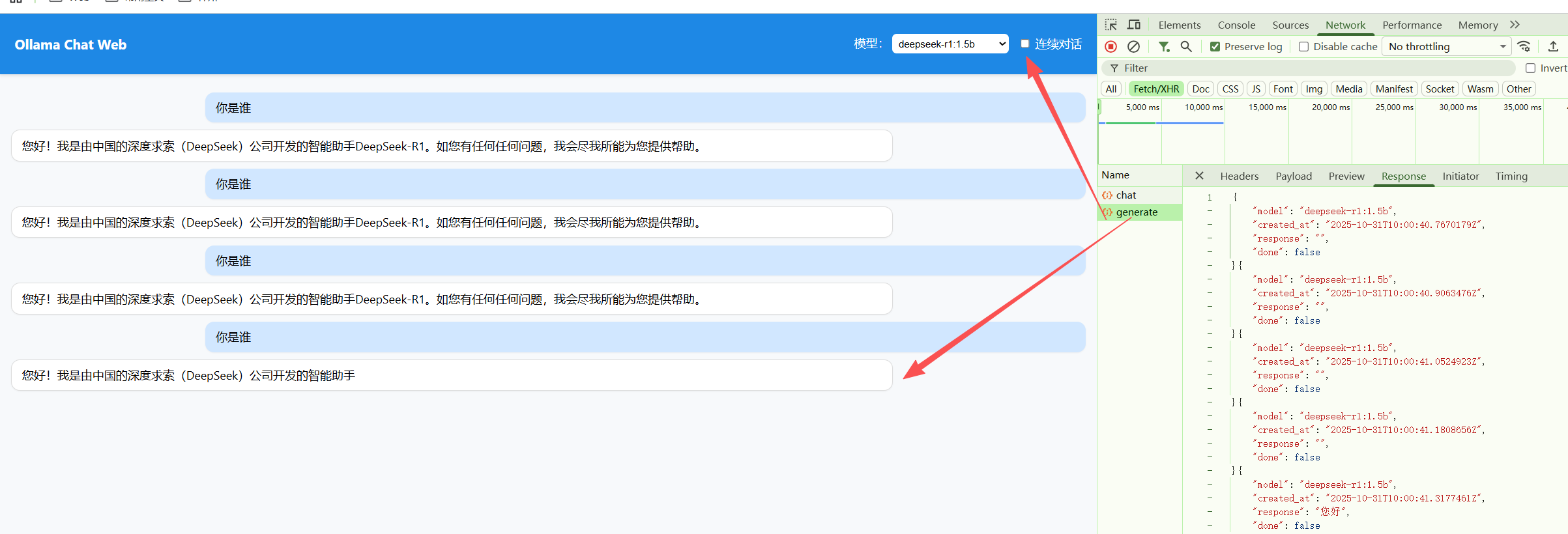
Task: Filter requests by Doc
Action: pos(1200,89)
